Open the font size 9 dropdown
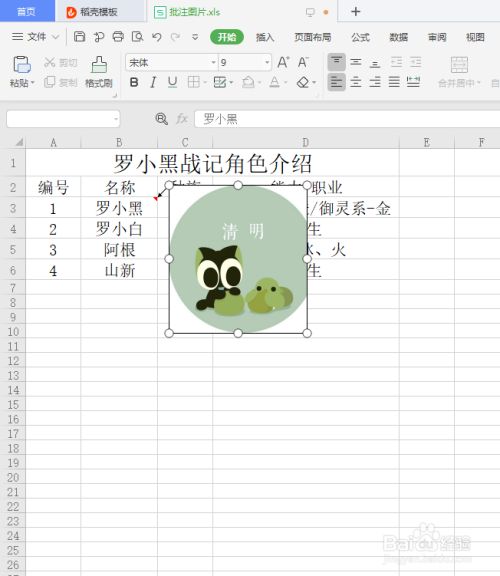This screenshot has height=576, width=500. click(x=267, y=62)
